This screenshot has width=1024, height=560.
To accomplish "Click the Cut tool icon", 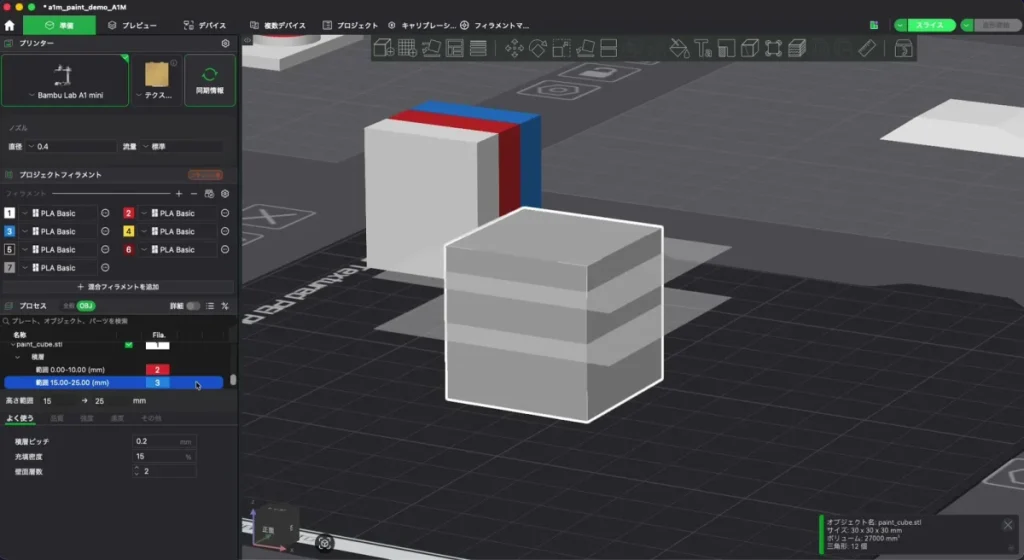I will [x=609, y=48].
